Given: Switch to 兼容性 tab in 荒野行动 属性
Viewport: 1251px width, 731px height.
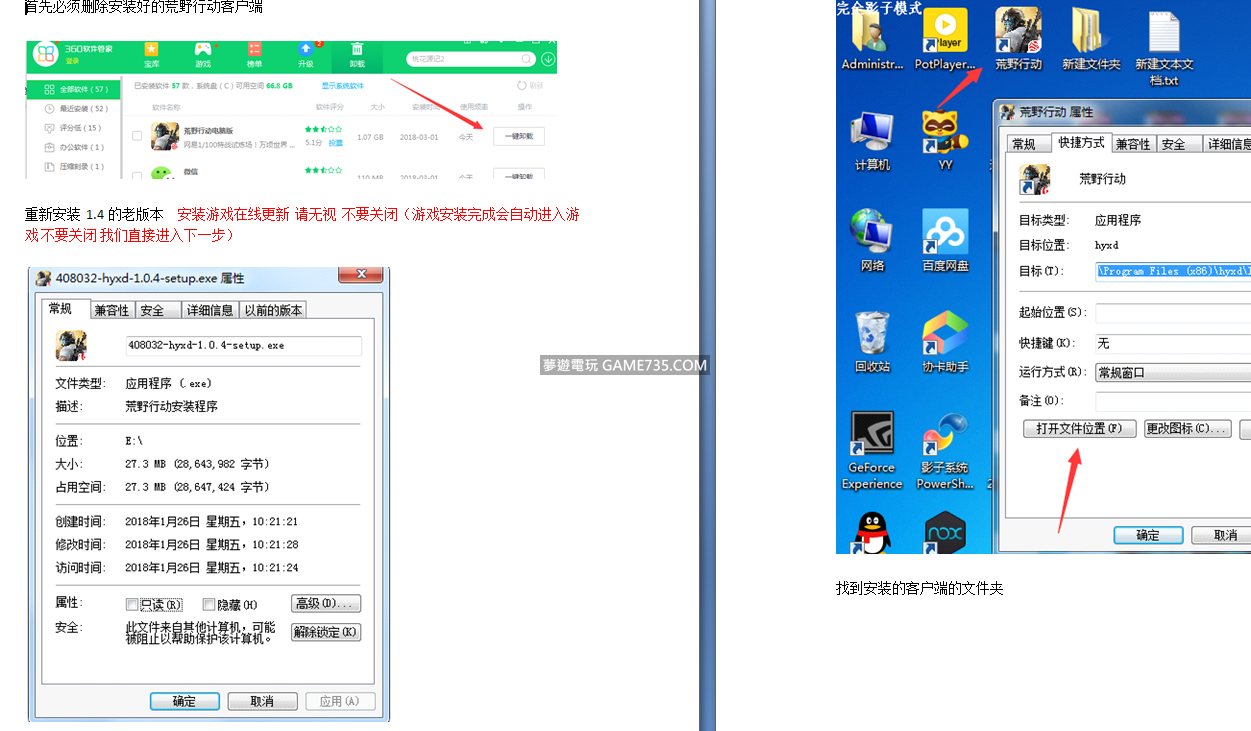Looking at the screenshot, I should (1133, 144).
